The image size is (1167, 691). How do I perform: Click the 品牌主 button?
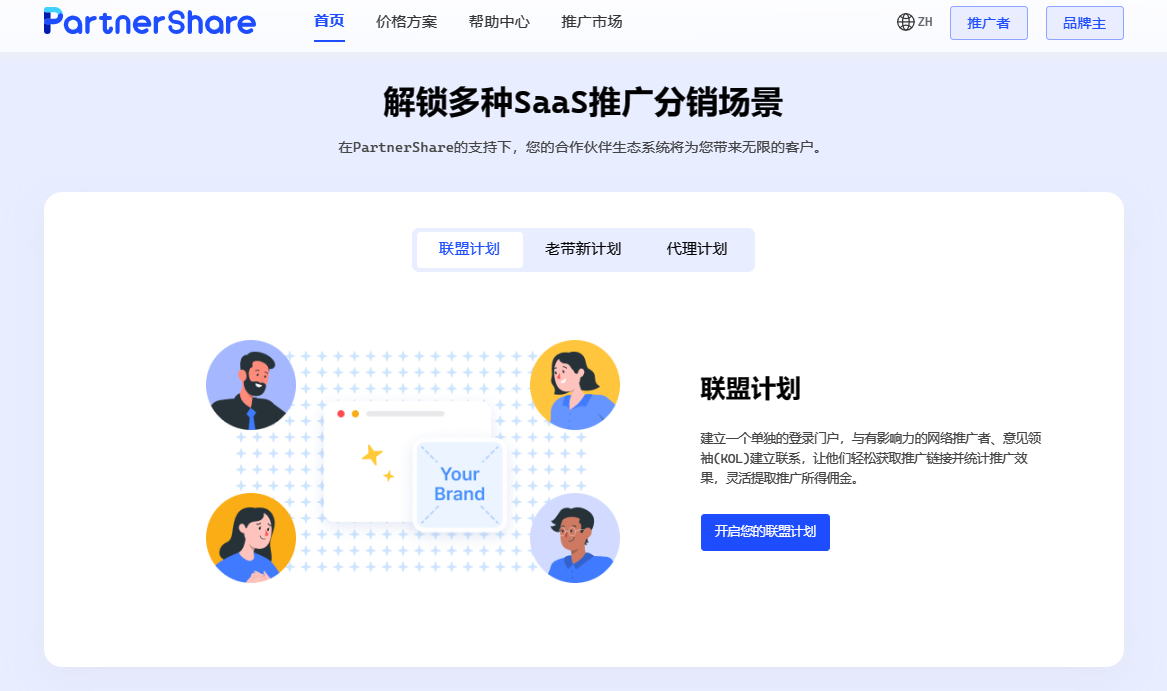(x=1084, y=23)
